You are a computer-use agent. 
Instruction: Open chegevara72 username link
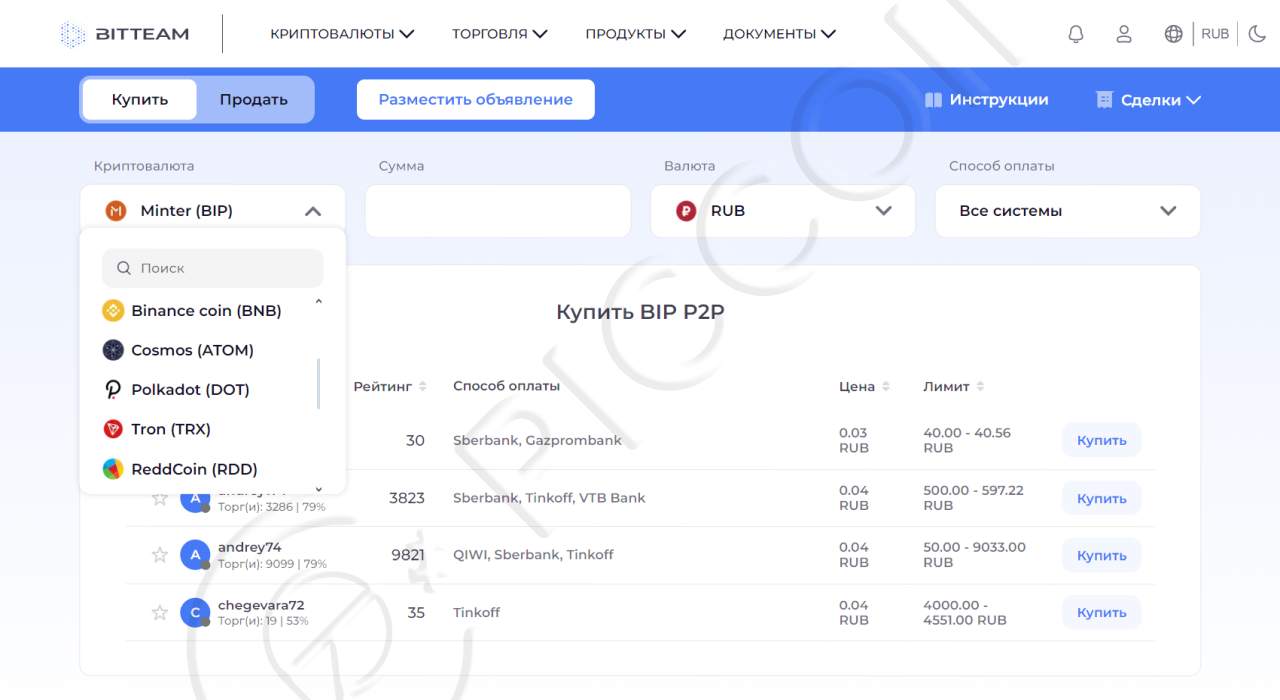pyautogui.click(x=261, y=605)
